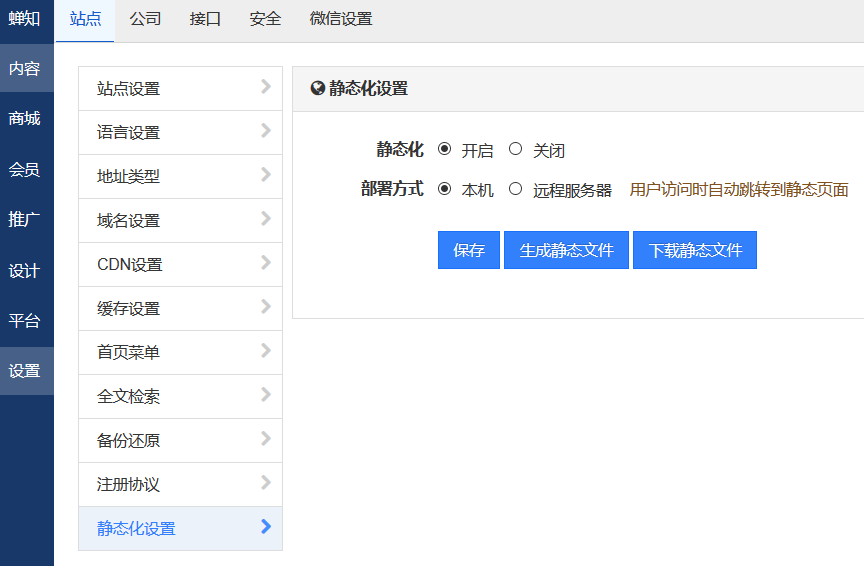Click the chevron arrow next to 站点设置
The height and width of the screenshot is (566, 864).
[x=265, y=87]
